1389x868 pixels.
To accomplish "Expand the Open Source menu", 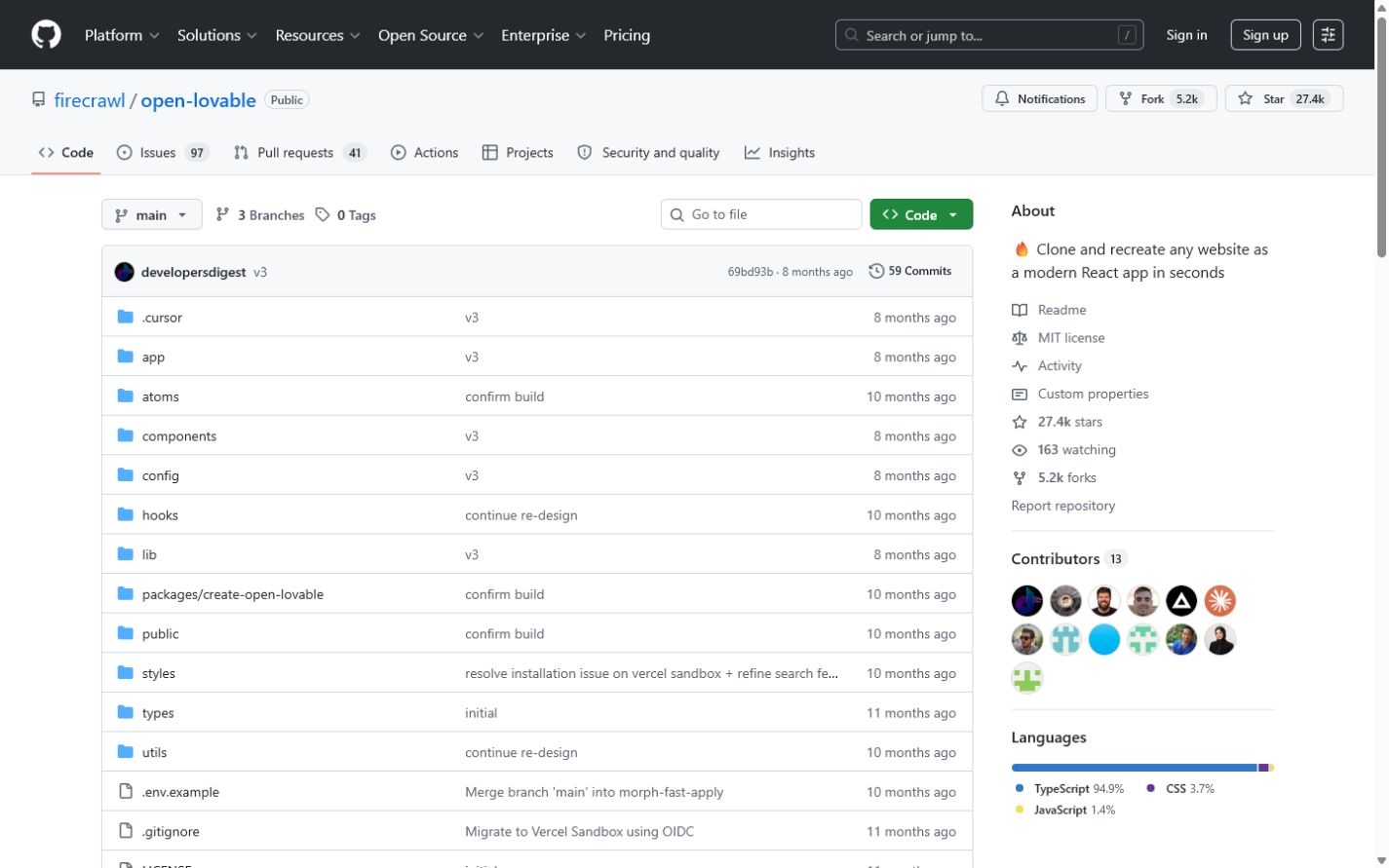I will tap(431, 35).
